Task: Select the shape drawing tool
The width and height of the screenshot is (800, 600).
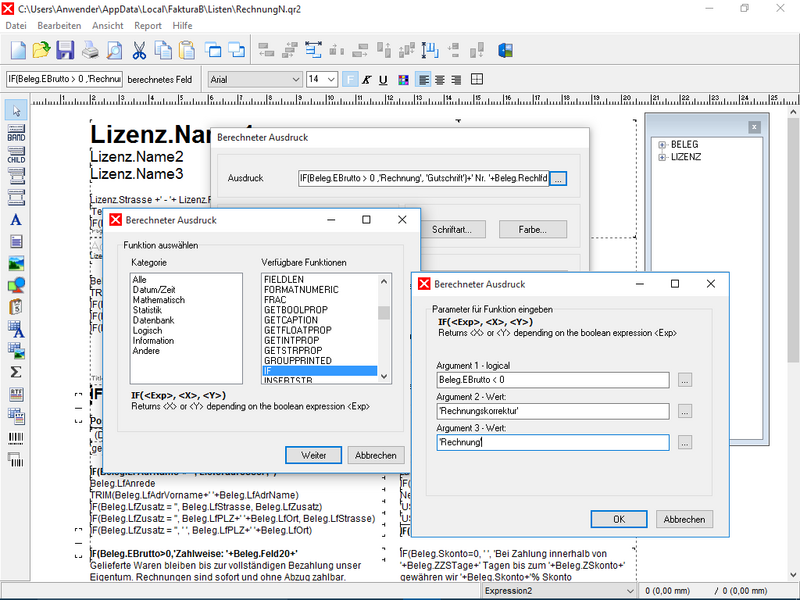Action: pos(16,285)
